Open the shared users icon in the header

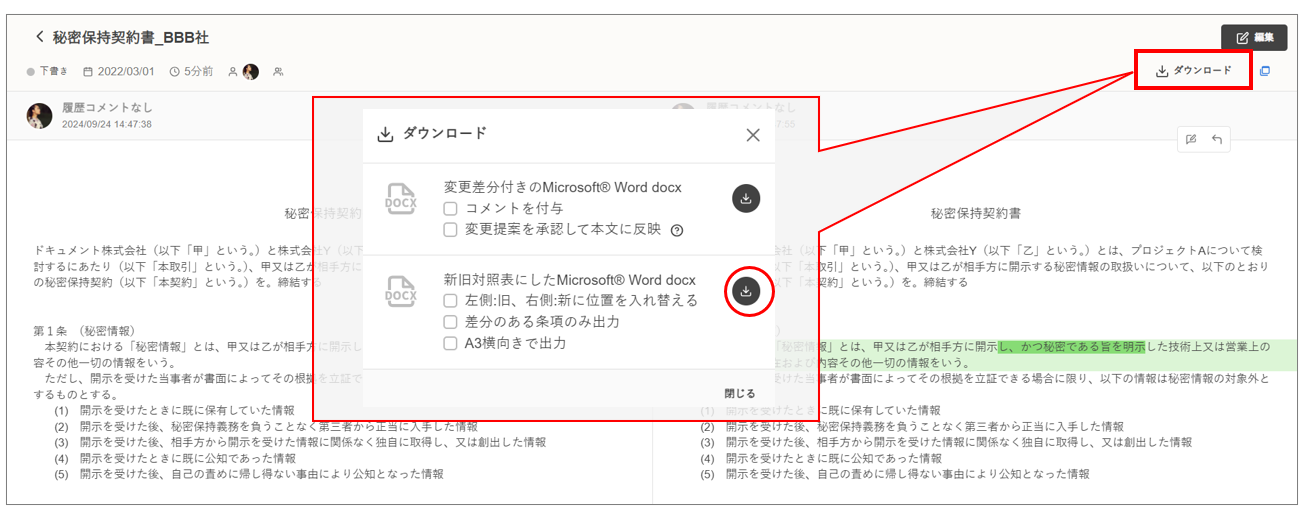pos(278,72)
